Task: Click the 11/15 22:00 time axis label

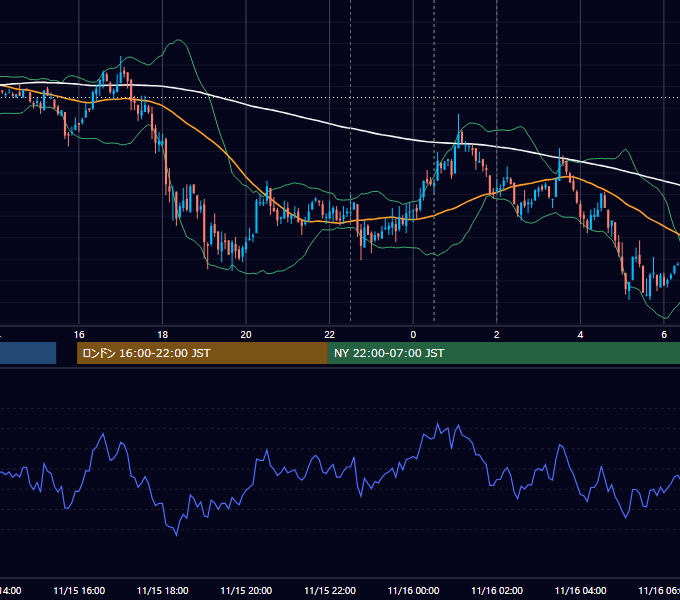Action: [x=330, y=590]
